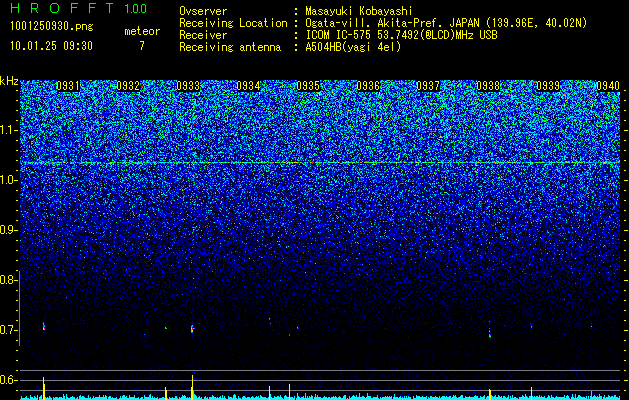Click the 0937 time marker
The image size is (629, 400).
(428, 86)
